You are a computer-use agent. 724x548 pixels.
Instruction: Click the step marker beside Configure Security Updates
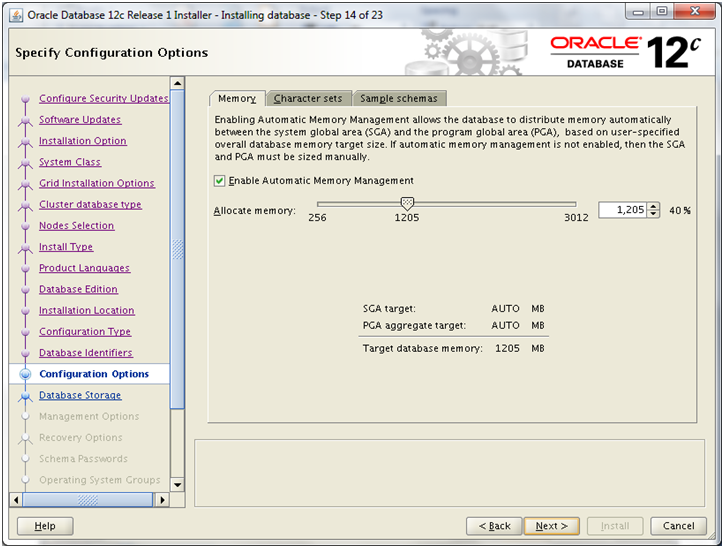(x=25, y=99)
